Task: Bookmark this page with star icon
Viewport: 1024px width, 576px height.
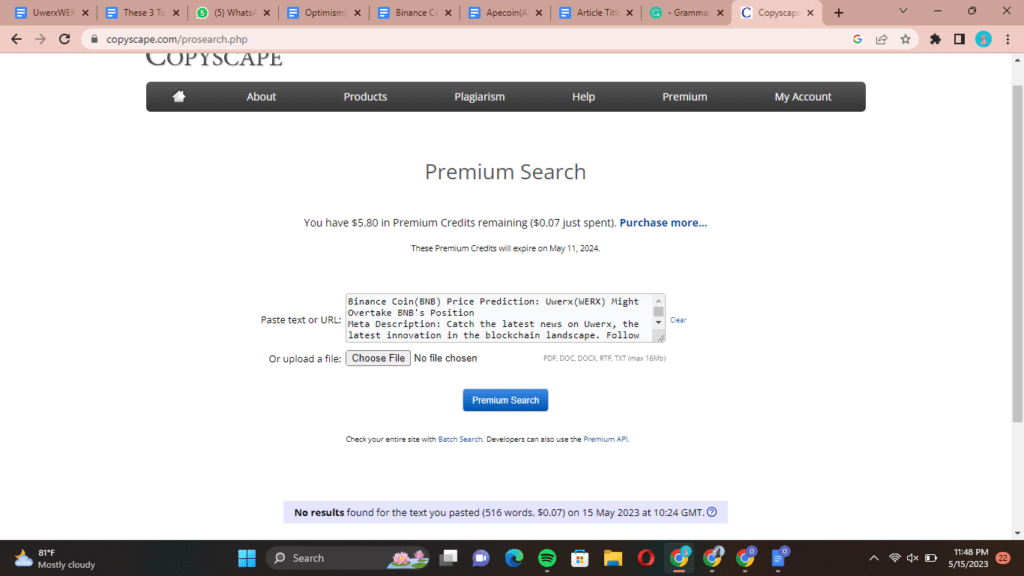Action: [905, 39]
